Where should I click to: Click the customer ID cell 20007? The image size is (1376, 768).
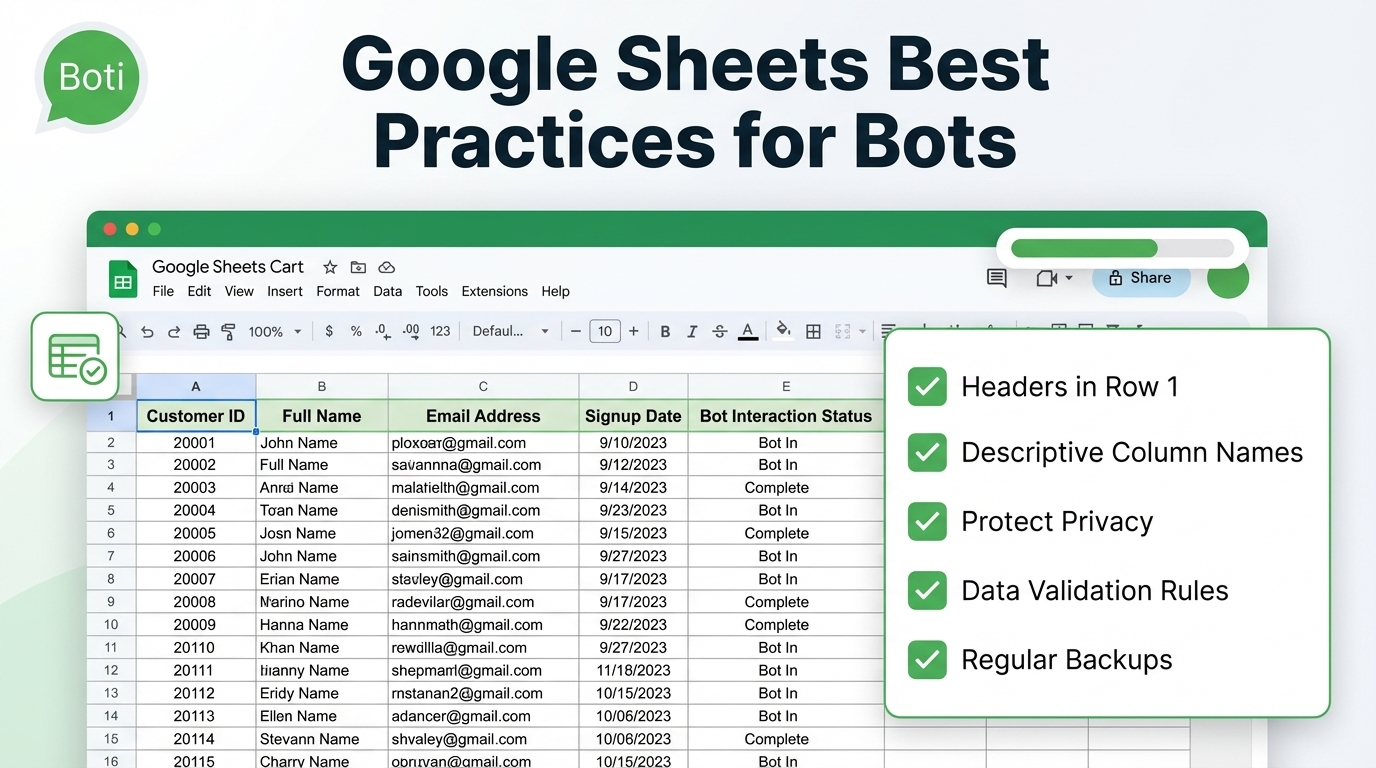click(196, 579)
